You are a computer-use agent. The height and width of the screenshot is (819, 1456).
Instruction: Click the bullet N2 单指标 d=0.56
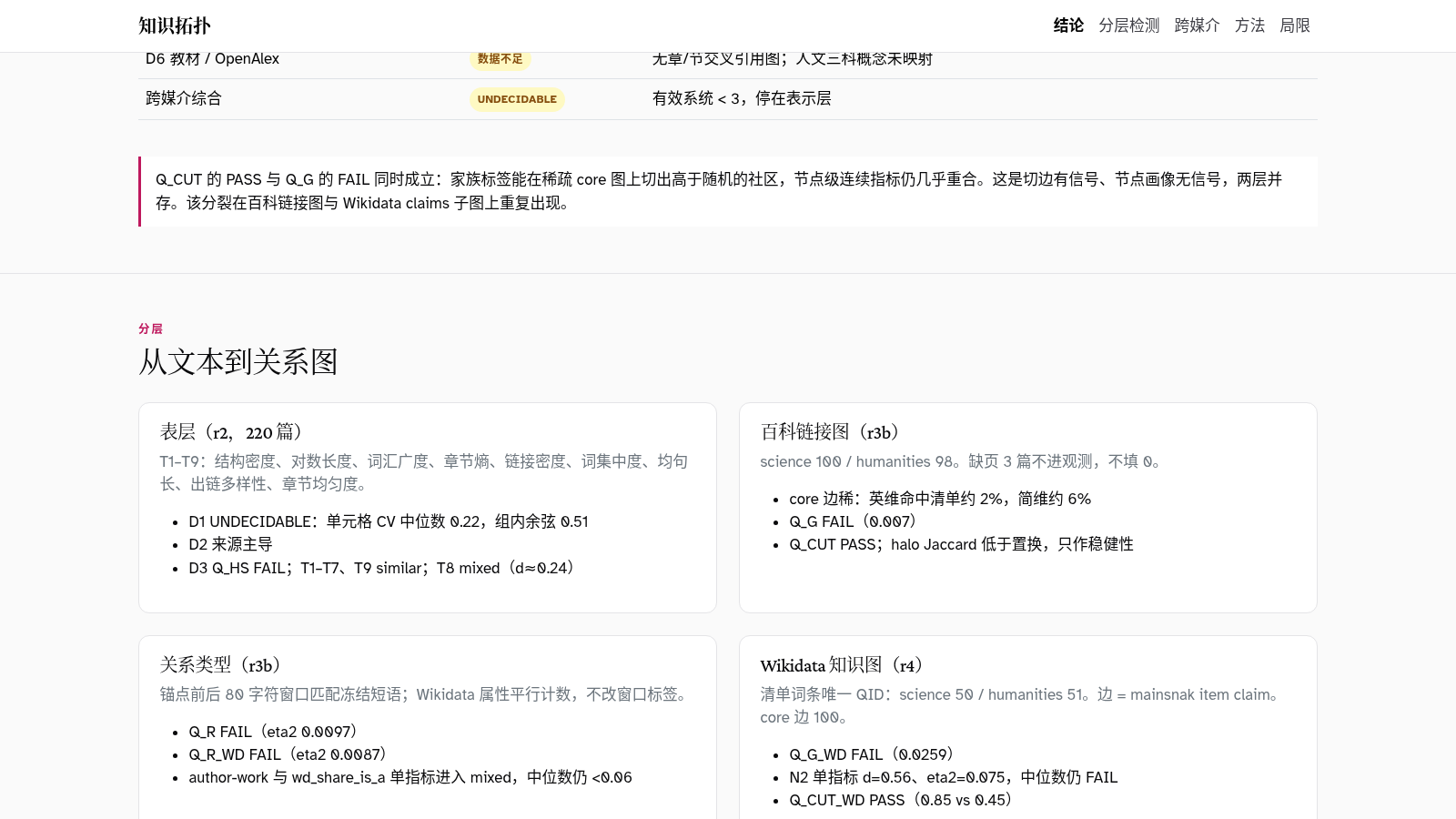954,777
